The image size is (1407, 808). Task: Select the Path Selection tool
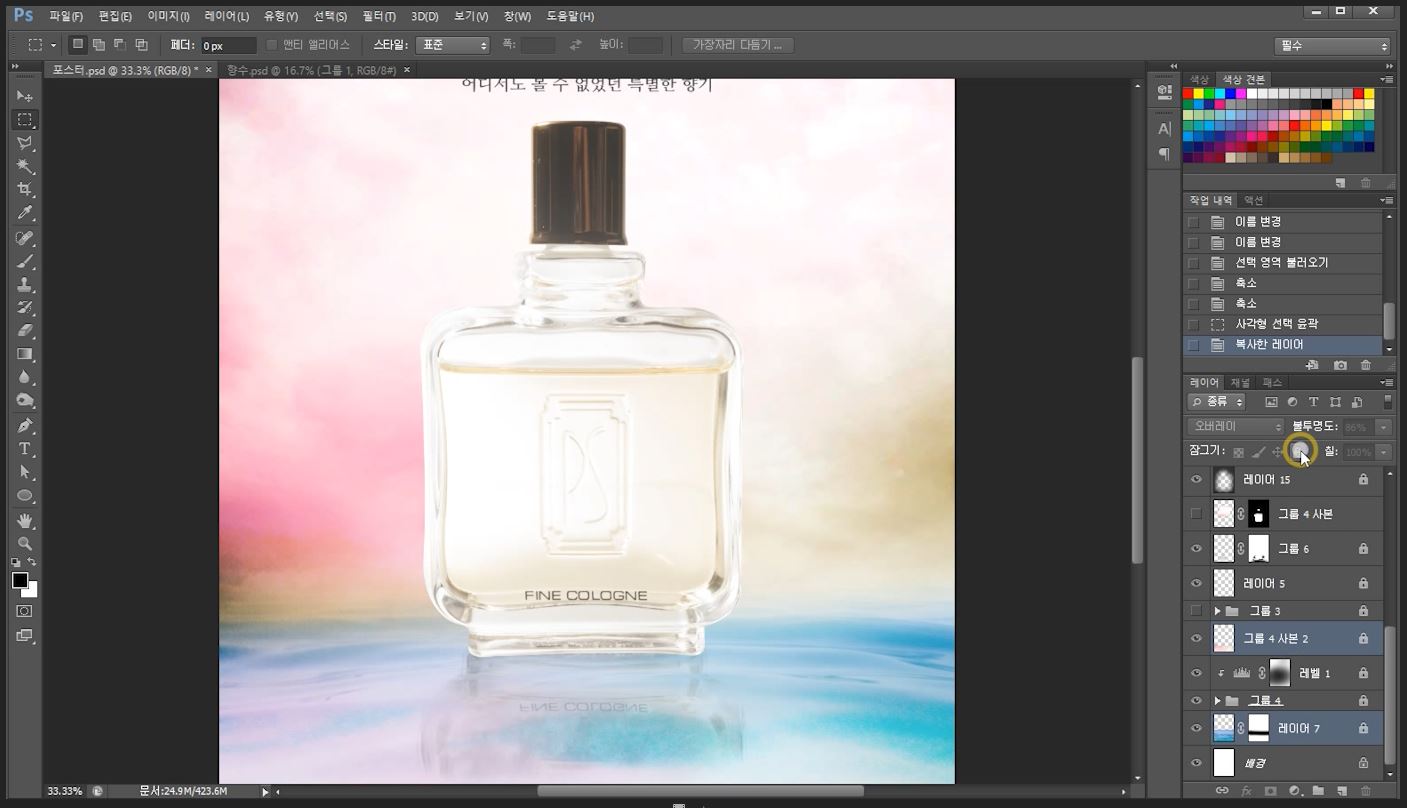click(25, 472)
